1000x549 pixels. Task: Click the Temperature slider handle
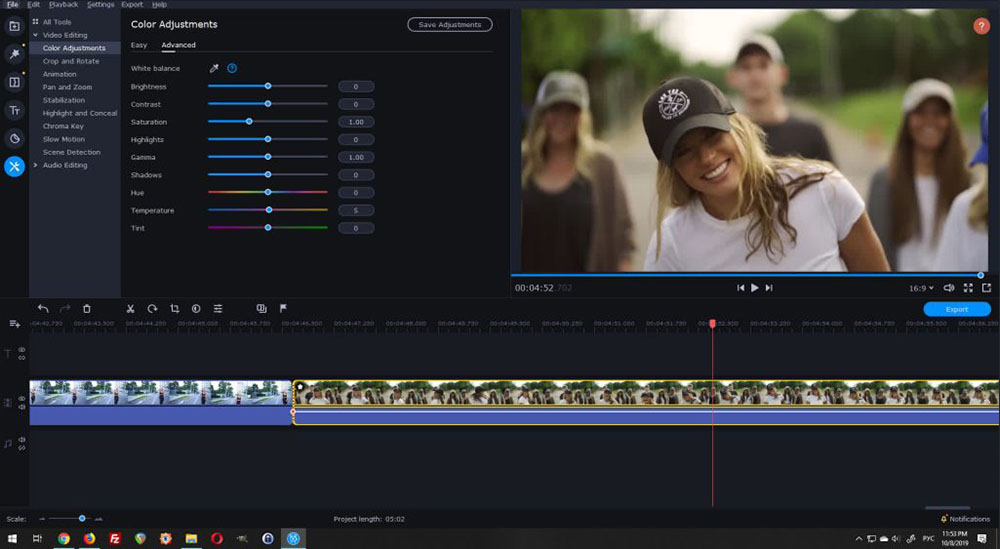[269, 210]
